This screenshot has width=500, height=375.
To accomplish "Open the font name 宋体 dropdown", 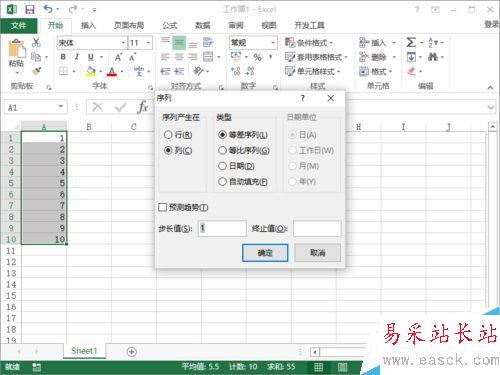I will (x=123, y=43).
